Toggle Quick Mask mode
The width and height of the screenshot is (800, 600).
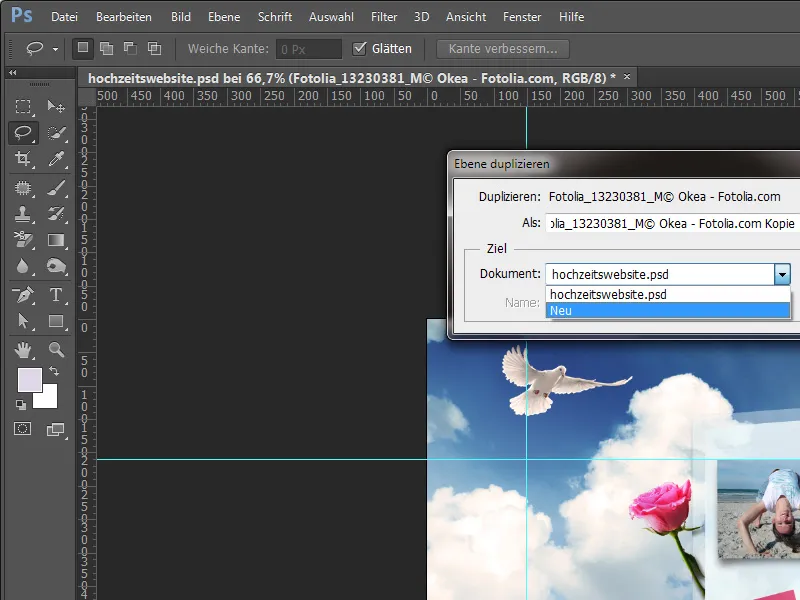click(22, 429)
